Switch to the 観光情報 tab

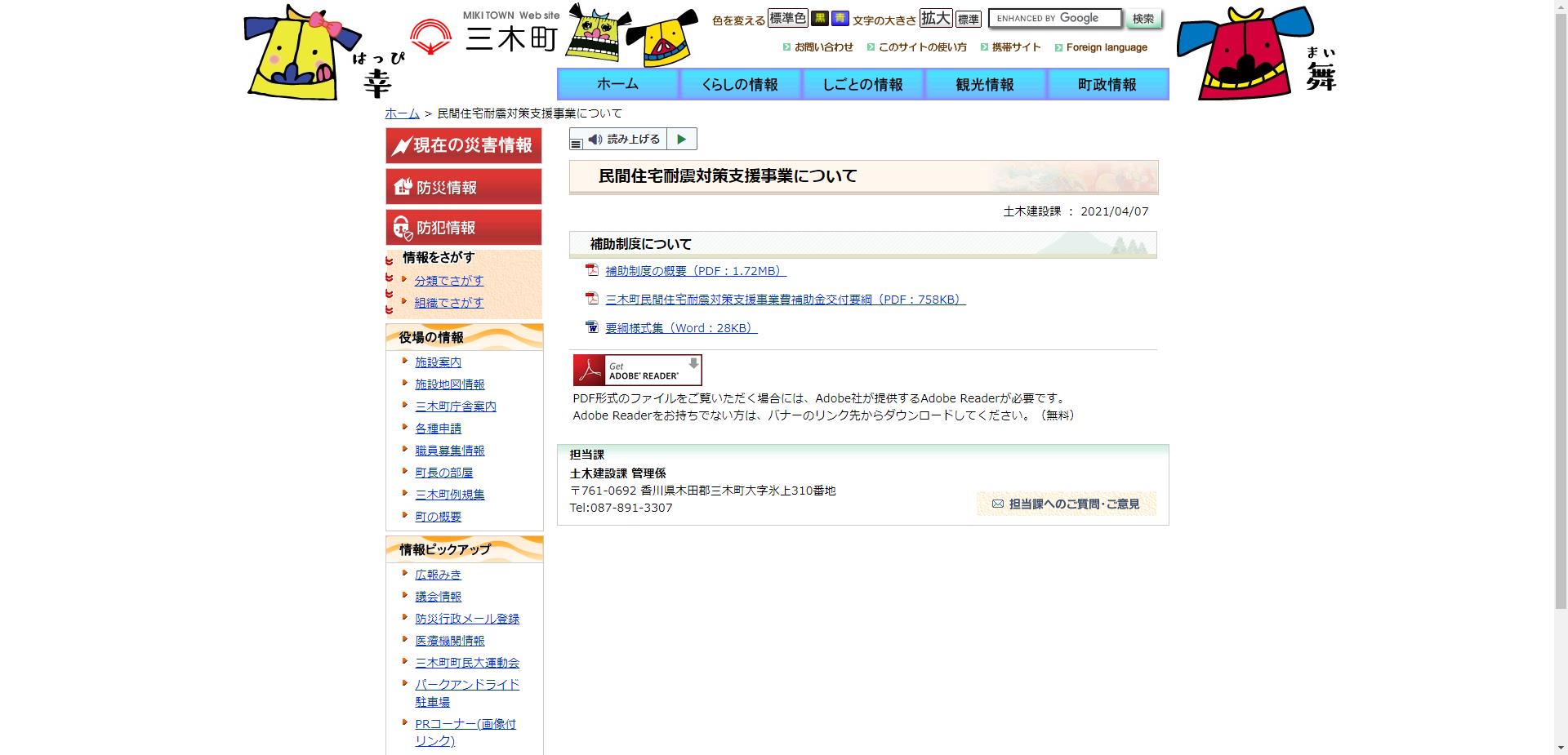[984, 83]
